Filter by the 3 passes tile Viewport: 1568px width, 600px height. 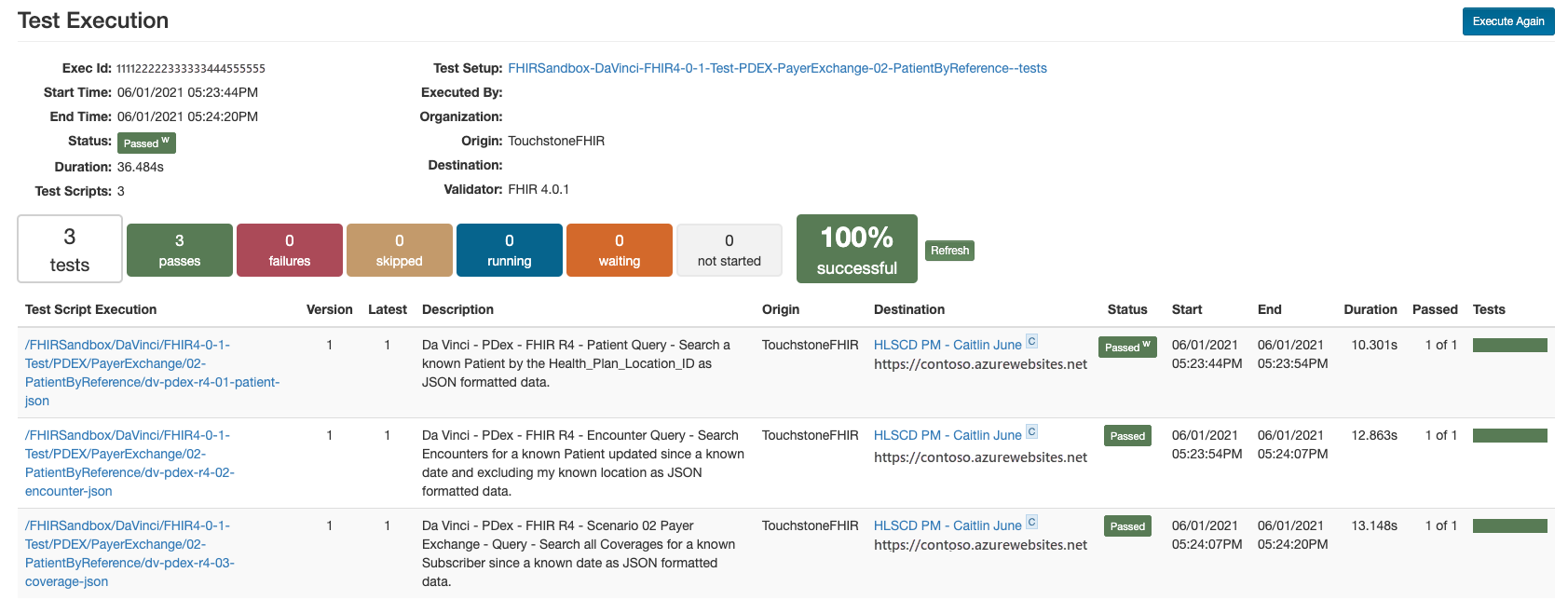pyautogui.click(x=180, y=250)
